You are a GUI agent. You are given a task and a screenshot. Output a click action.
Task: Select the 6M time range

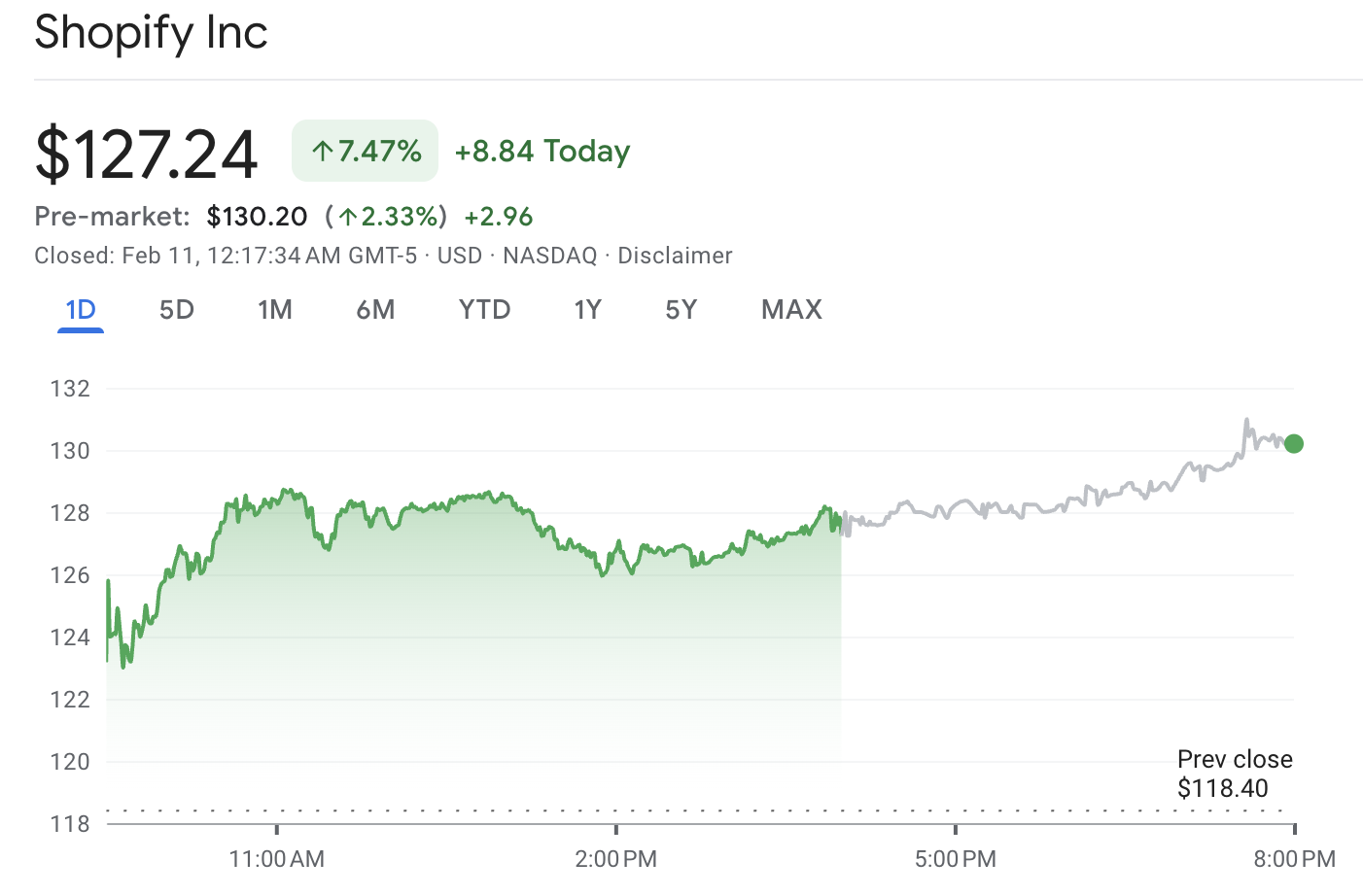click(376, 309)
